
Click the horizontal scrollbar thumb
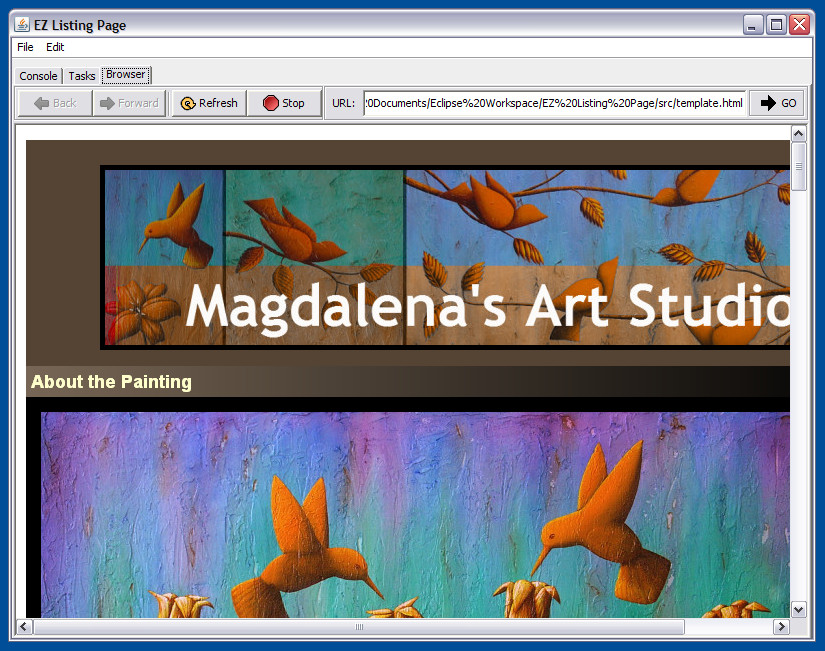click(359, 627)
